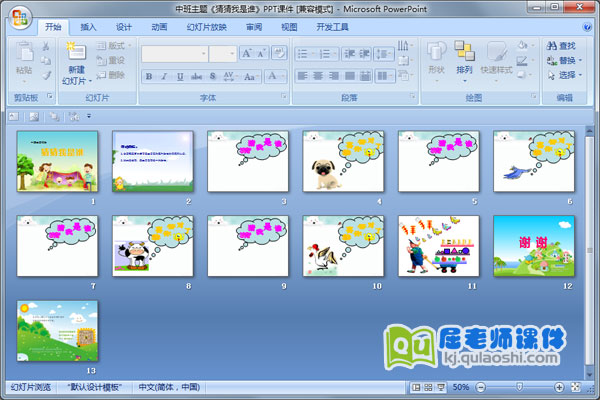
Task: Start slide show from status bar button
Action: [x=441, y=387]
